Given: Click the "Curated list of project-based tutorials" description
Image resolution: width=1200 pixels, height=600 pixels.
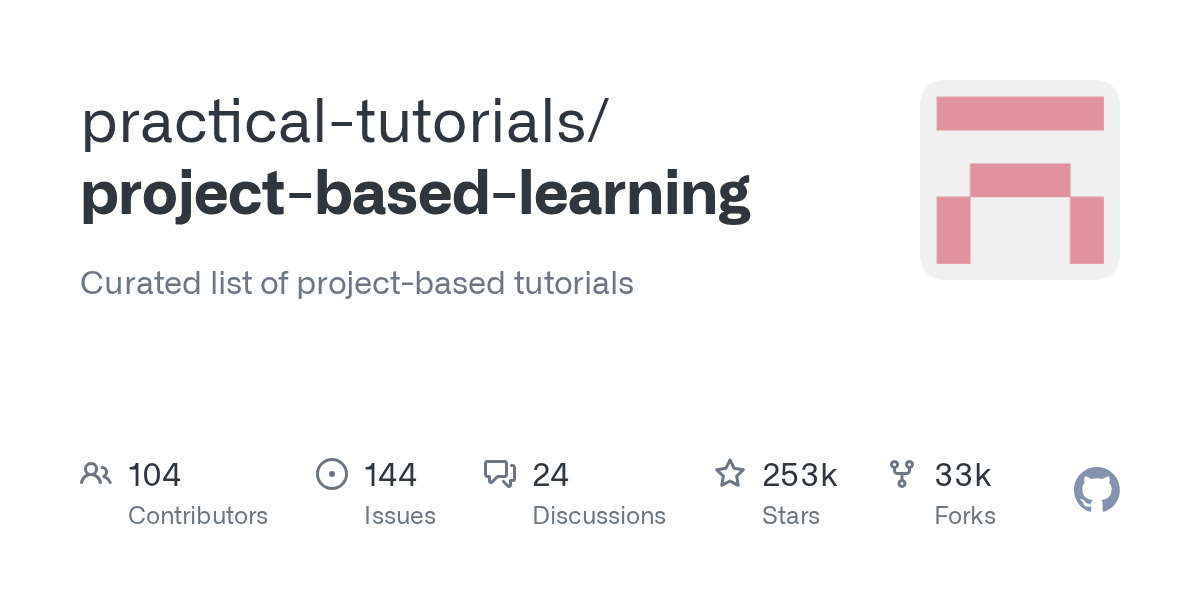Looking at the screenshot, I should [x=357, y=283].
